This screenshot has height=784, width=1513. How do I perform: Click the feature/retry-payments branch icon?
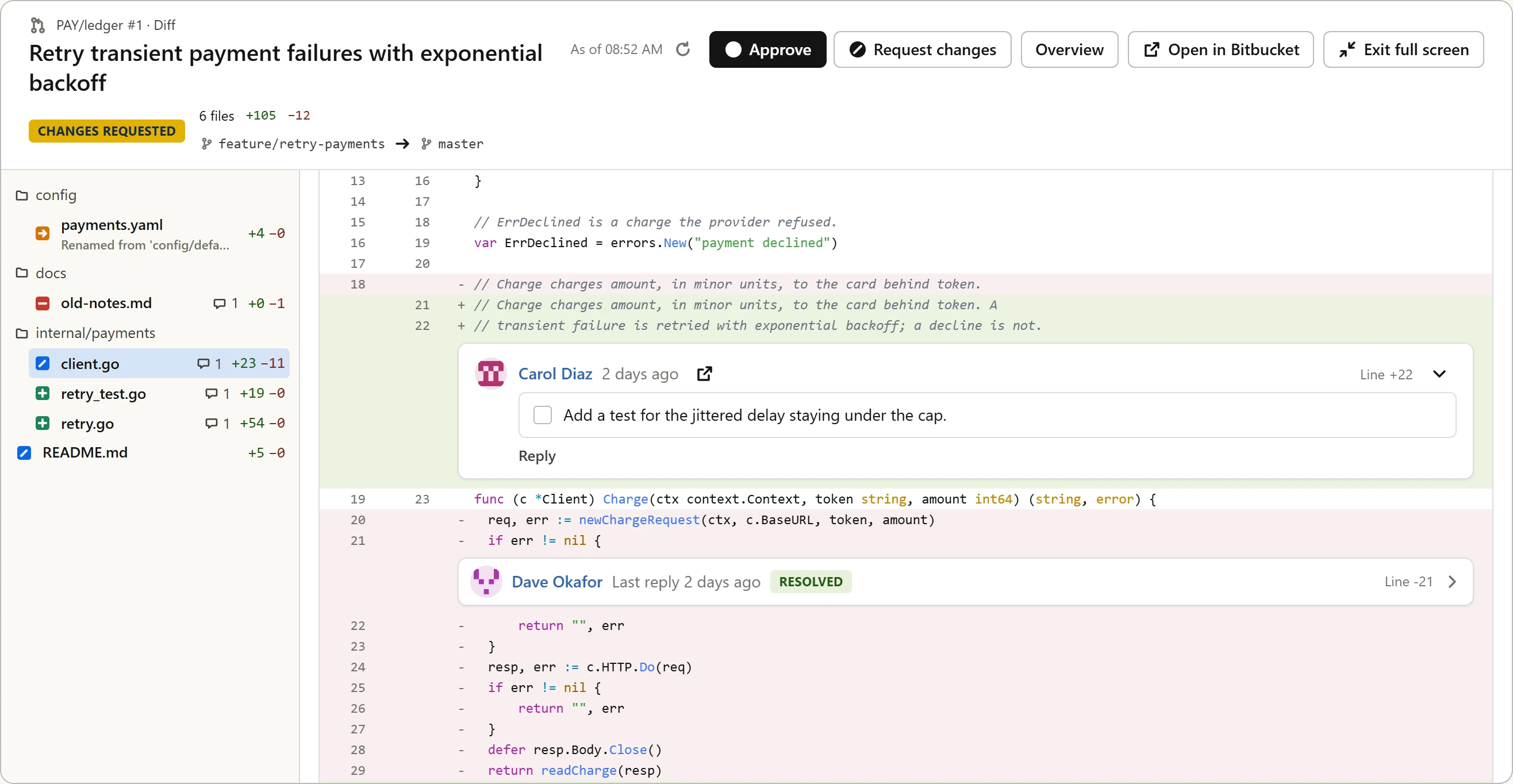point(206,144)
